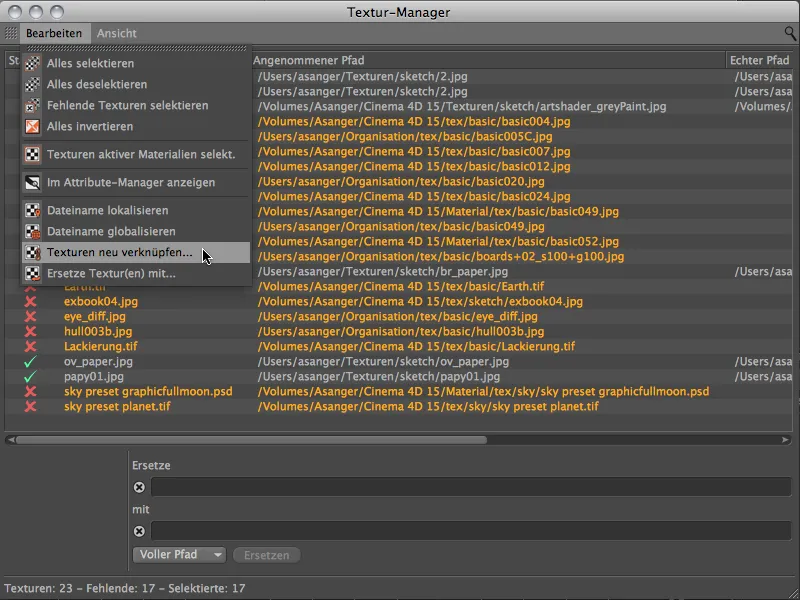
Task: Click the boards+02_s100+g100.jpg path
Action: 441,257
